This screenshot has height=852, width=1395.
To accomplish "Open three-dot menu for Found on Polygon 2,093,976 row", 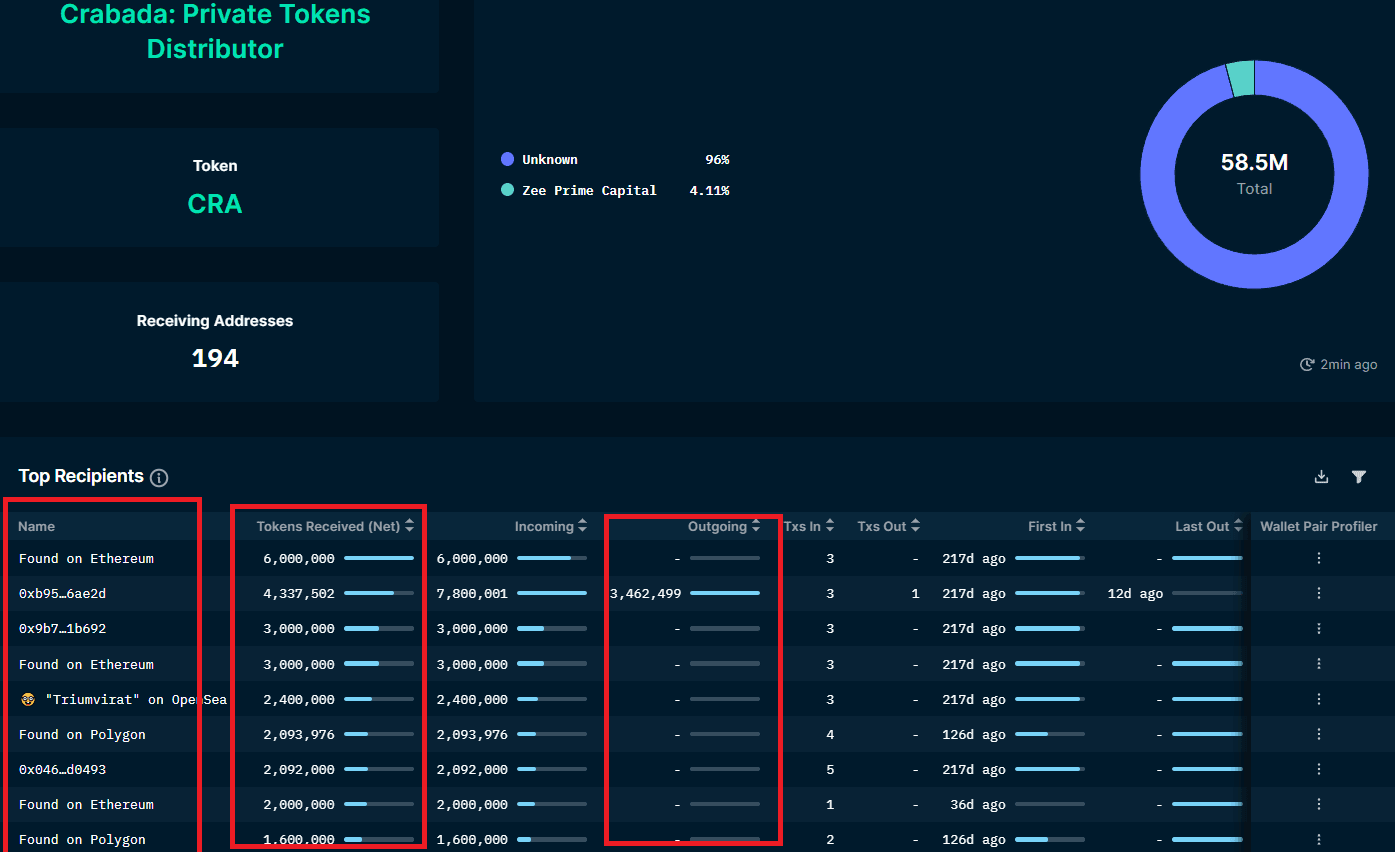I will 1319,734.
